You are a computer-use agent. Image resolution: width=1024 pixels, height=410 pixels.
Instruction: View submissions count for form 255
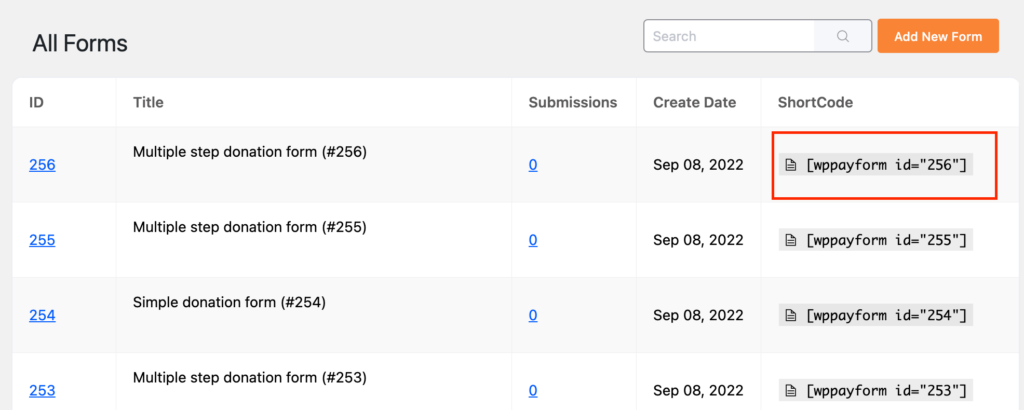533,240
